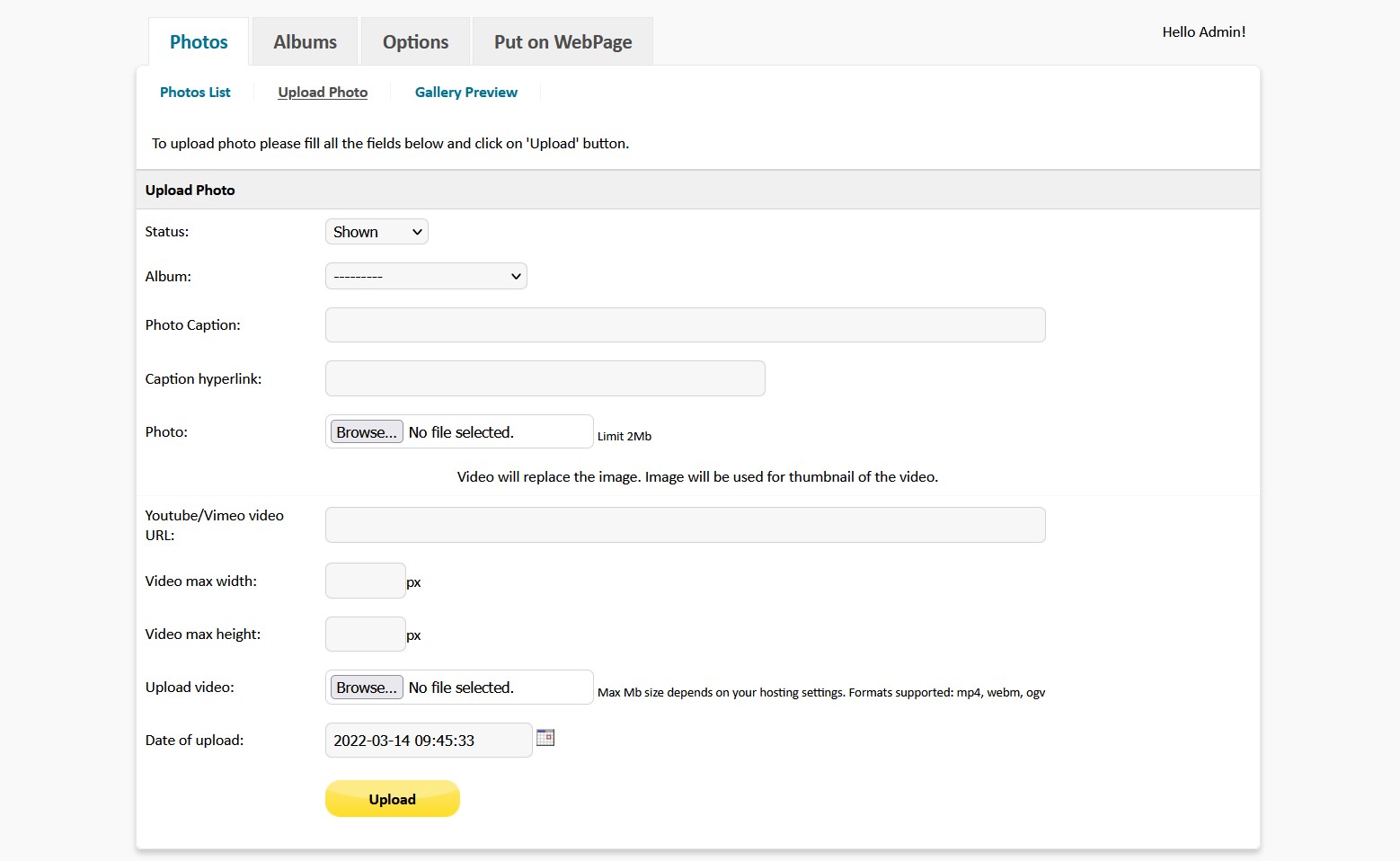1400x861 pixels.
Task: Focus the Caption hyperlink field
Action: pyautogui.click(x=545, y=378)
